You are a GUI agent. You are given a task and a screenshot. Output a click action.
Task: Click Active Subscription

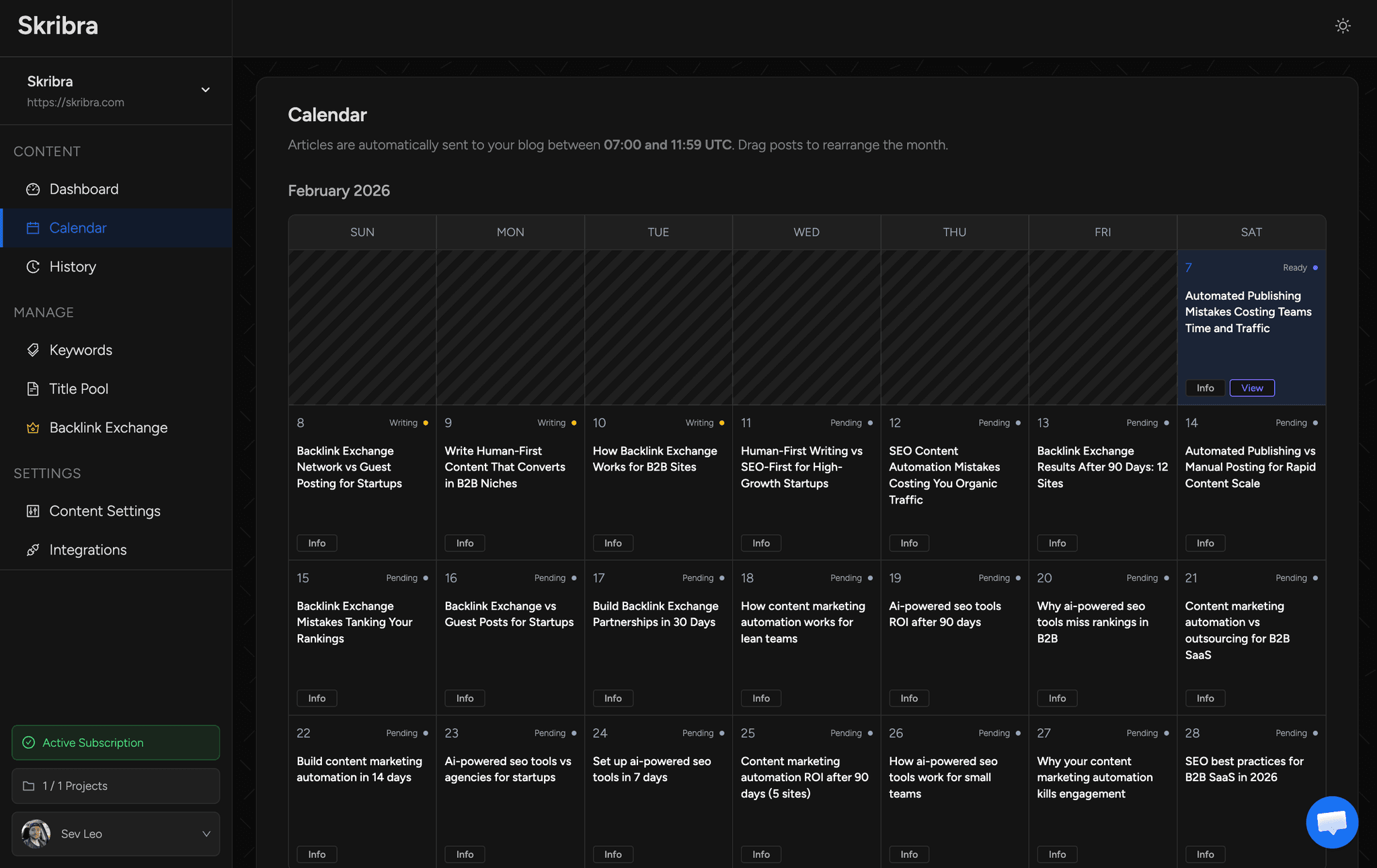[115, 742]
